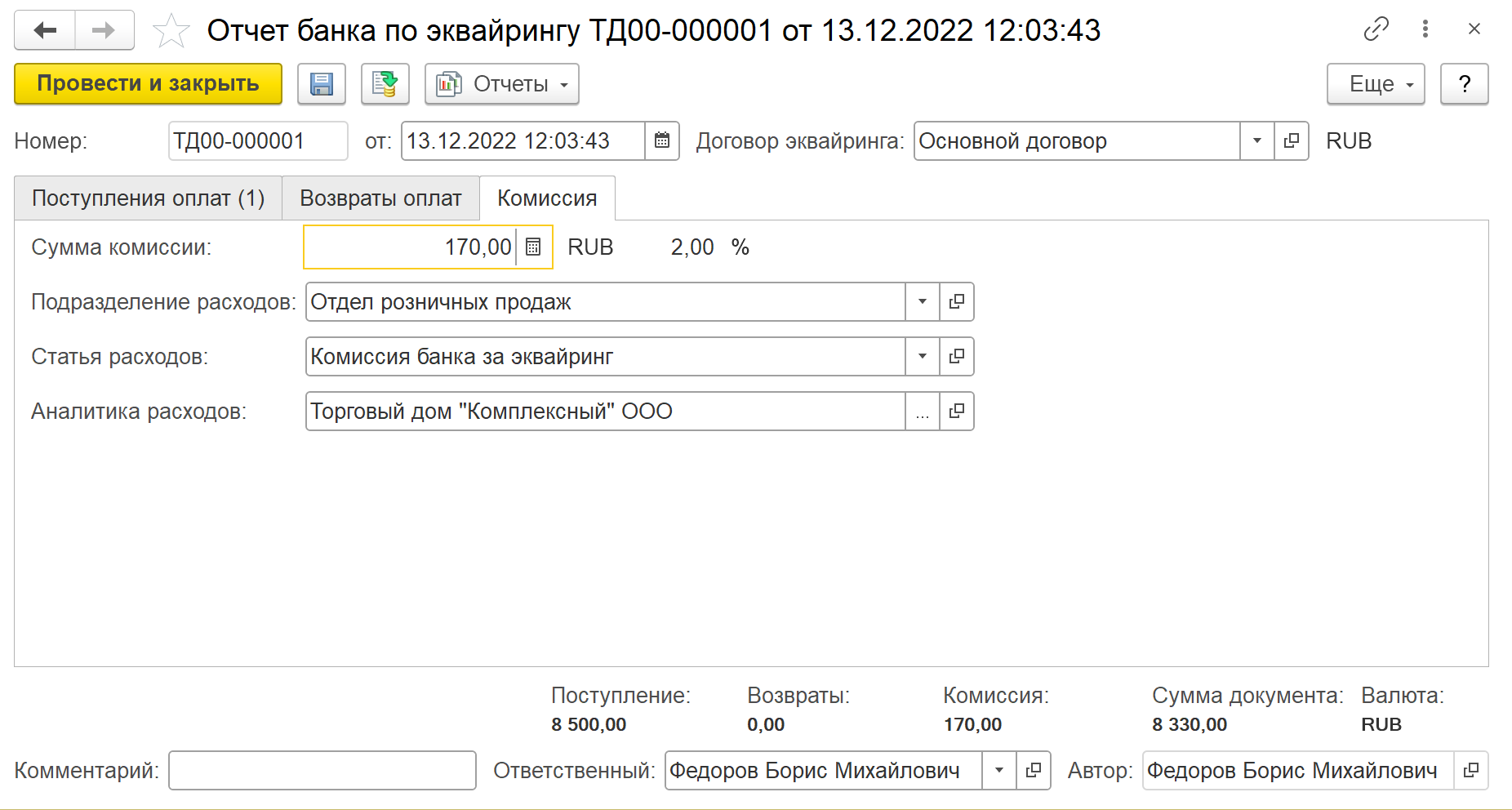Open calendar picker for document date
The width and height of the screenshot is (1512, 810).
[x=662, y=141]
